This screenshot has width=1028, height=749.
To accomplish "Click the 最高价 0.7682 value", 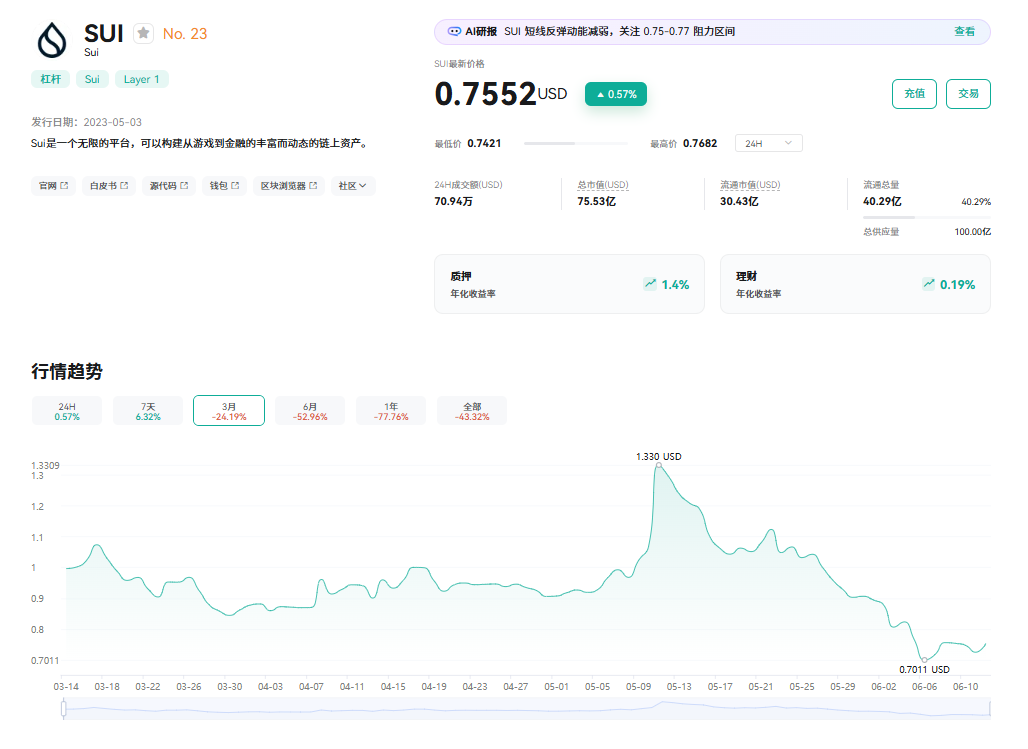I will click(x=700, y=143).
